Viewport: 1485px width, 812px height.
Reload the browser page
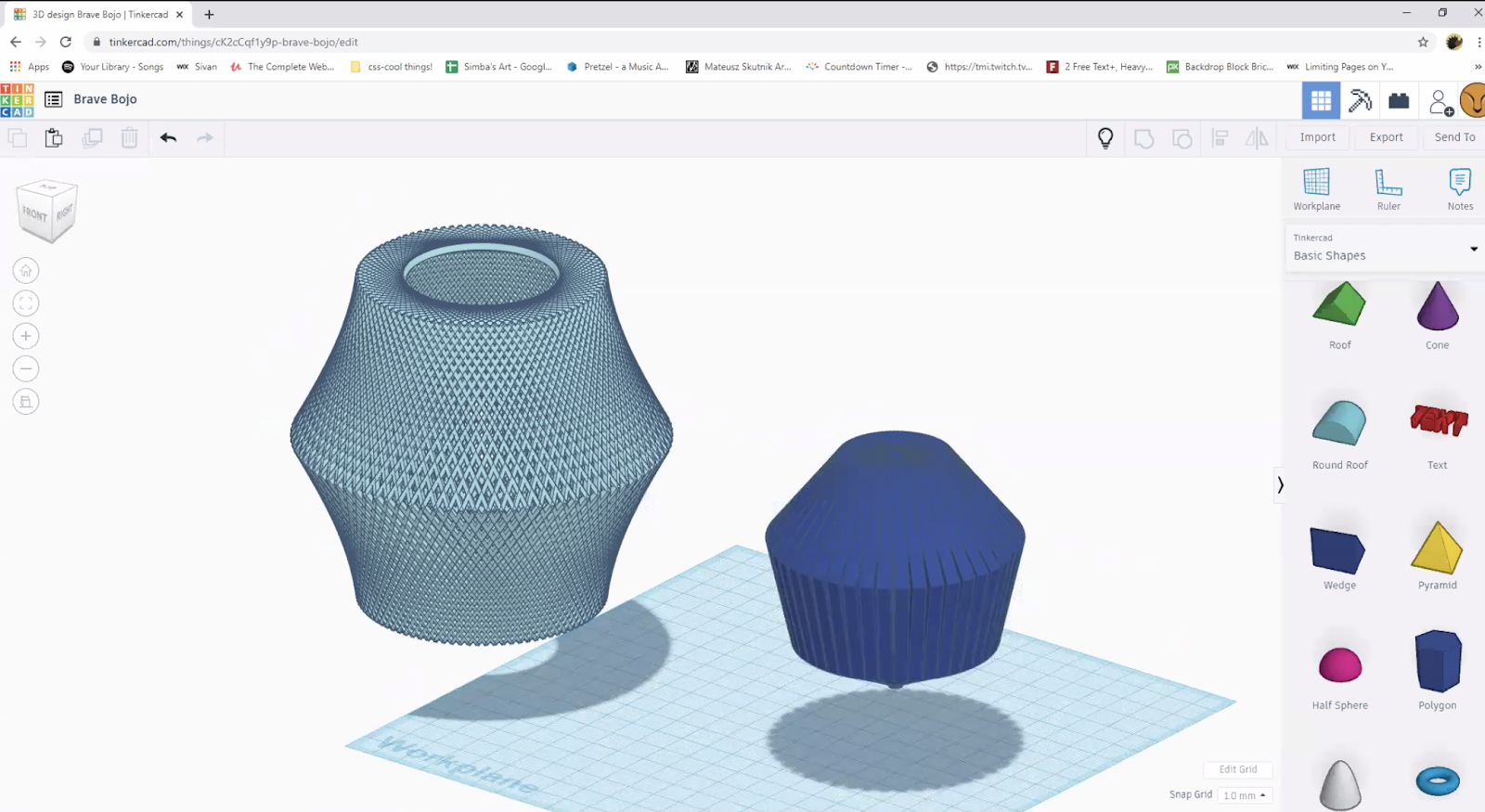(65, 42)
